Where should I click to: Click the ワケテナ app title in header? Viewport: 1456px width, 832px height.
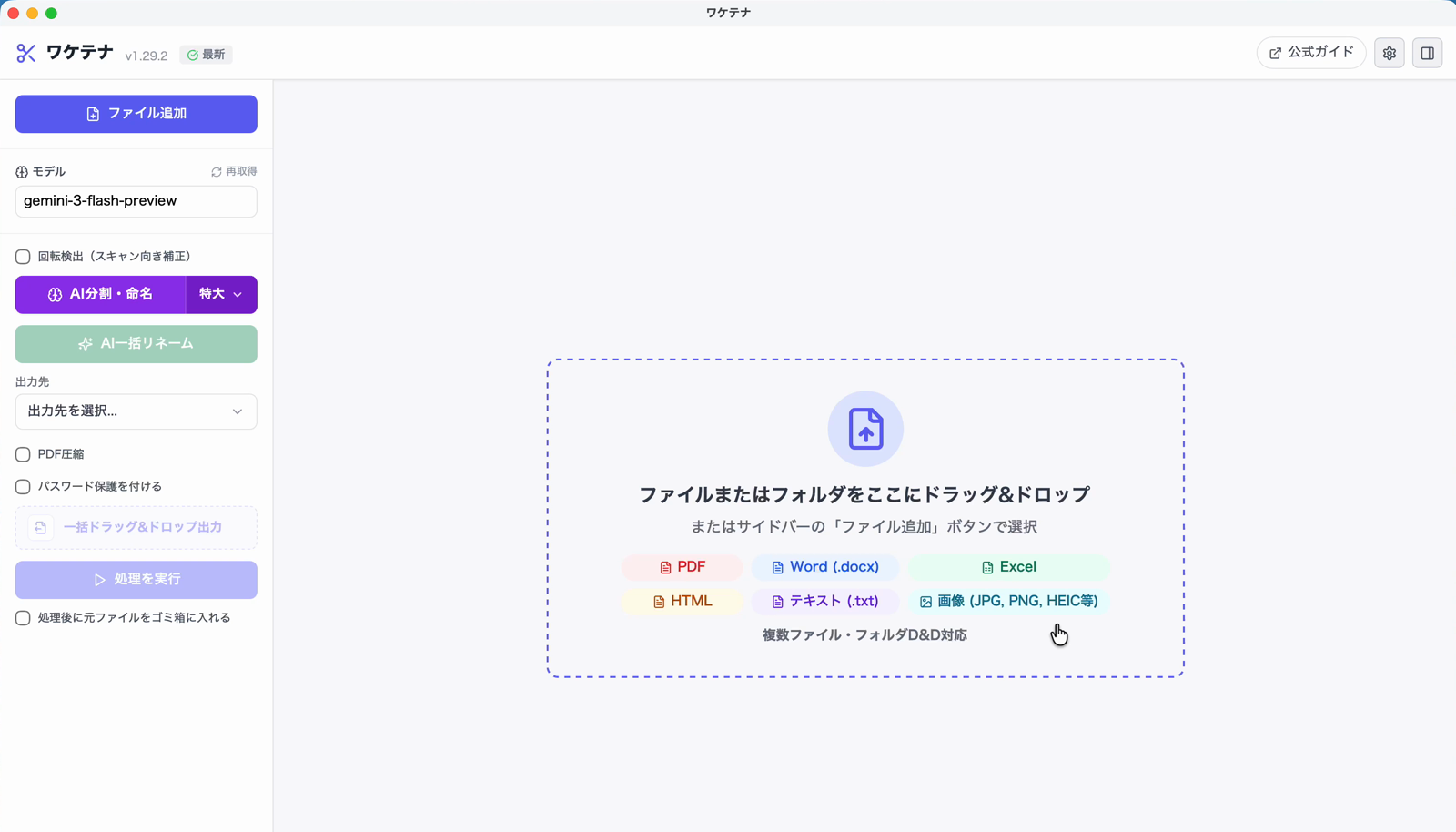(80, 53)
